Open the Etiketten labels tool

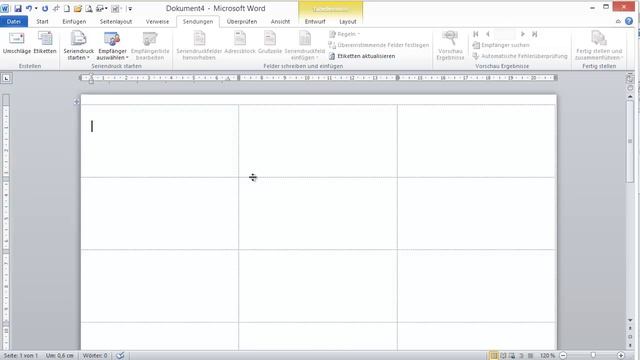pyautogui.click(x=45, y=43)
